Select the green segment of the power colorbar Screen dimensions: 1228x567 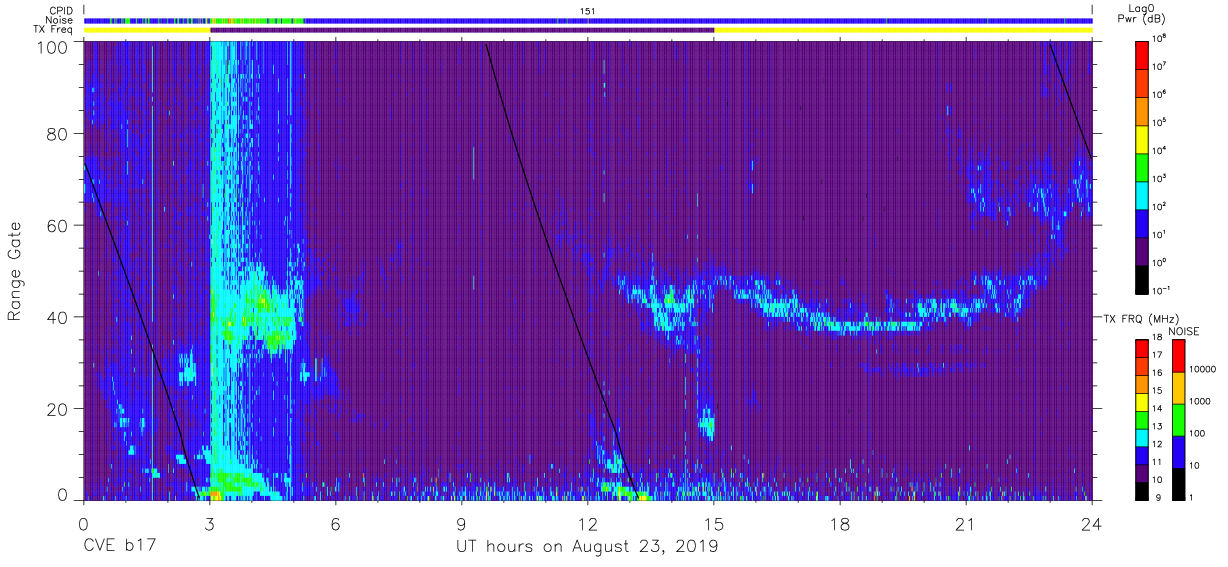click(1141, 167)
